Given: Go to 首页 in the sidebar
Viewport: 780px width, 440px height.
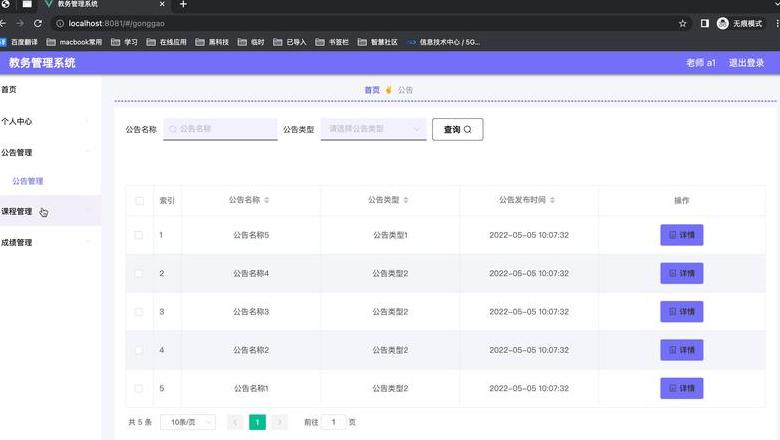Looking at the screenshot, I should pos(50,89).
